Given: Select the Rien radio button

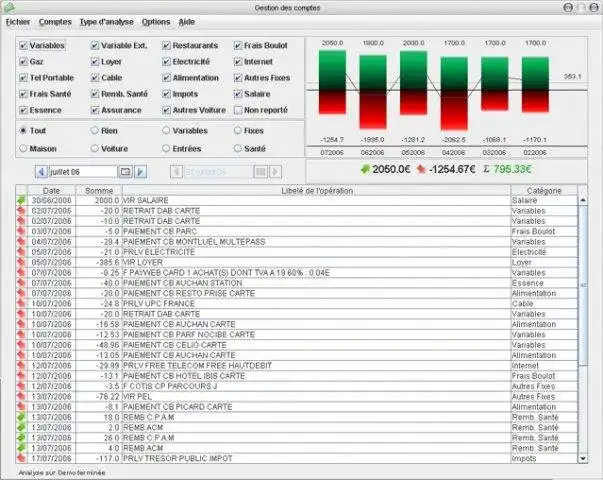Looking at the screenshot, I should point(95,130).
